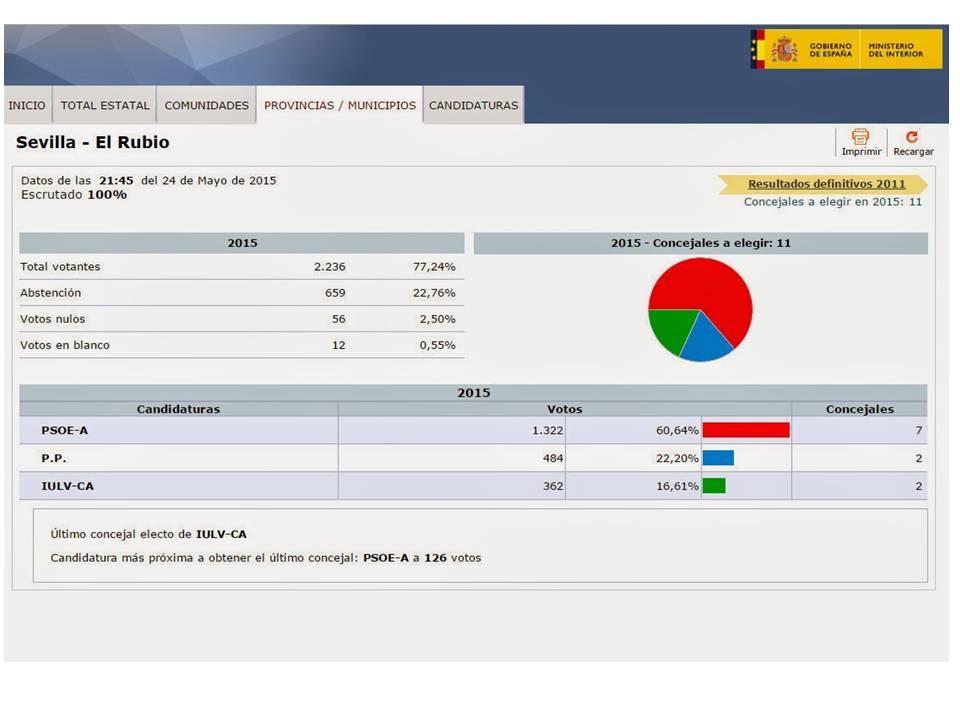Open the INICIO tab

[x=27, y=105]
